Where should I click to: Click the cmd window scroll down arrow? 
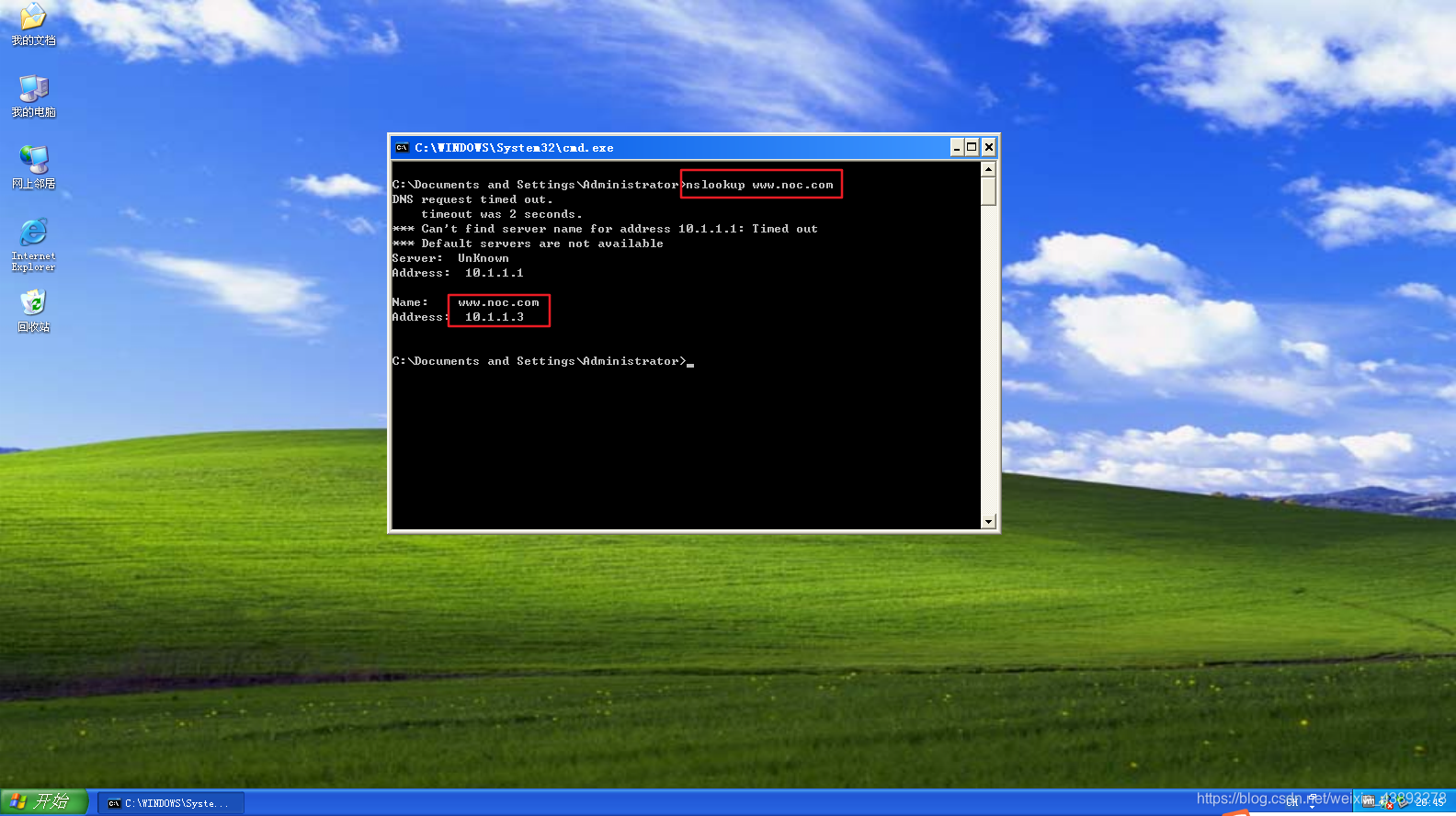coord(989,522)
